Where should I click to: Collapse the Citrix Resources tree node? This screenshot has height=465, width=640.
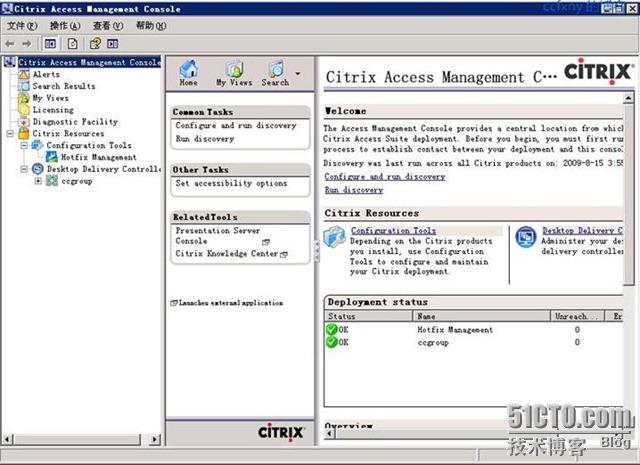point(10,133)
